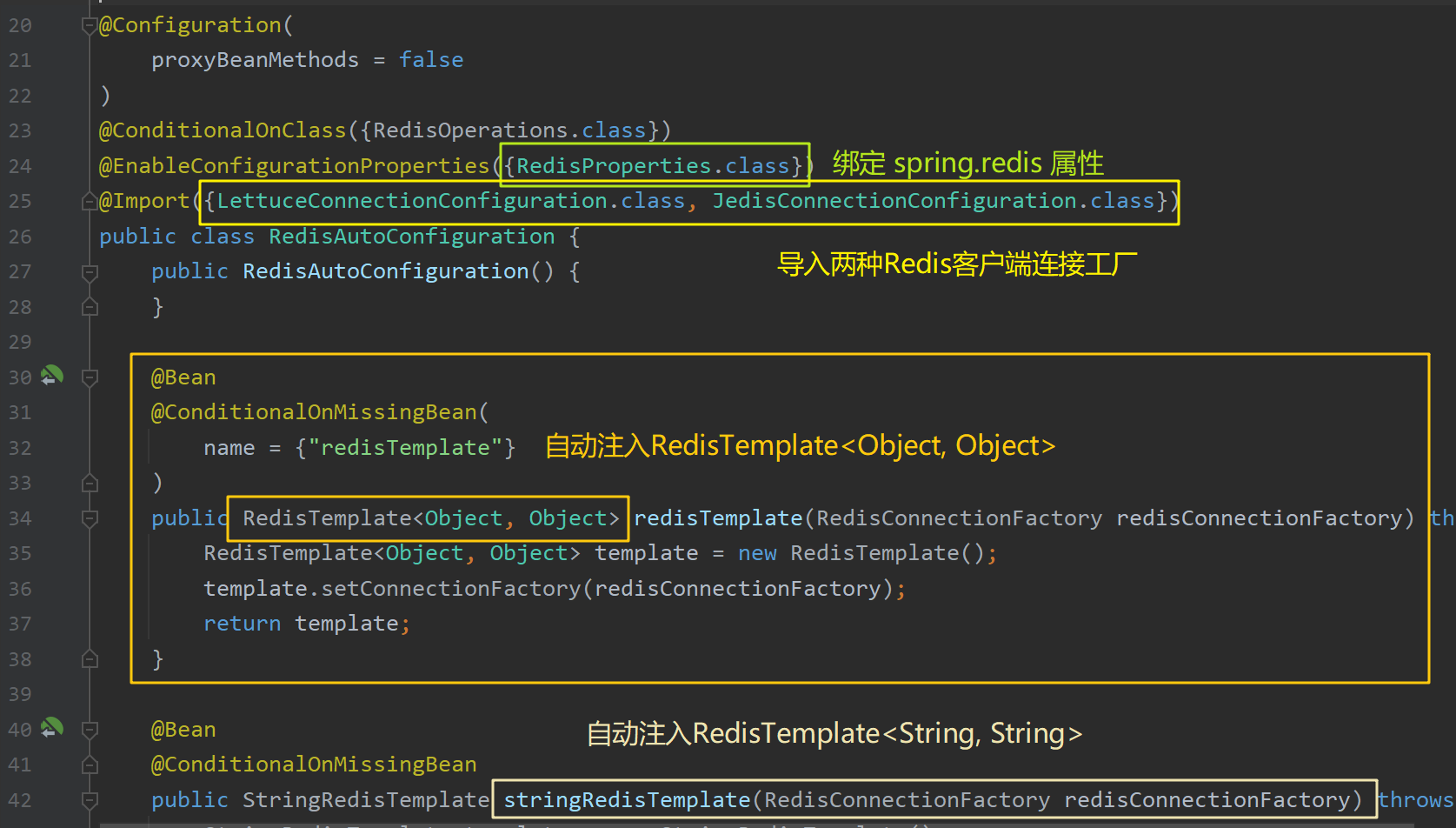
Task: Collapse the stringRedisTemplate method fold on line 42
Action: click(89, 800)
